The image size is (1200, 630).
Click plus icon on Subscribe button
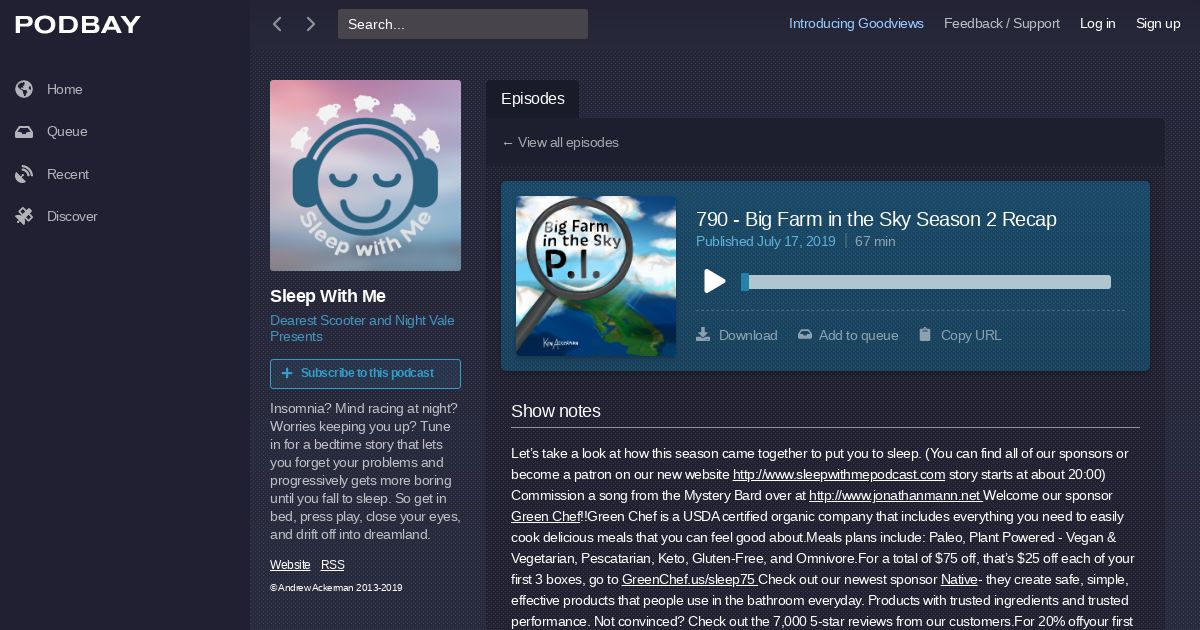point(287,373)
